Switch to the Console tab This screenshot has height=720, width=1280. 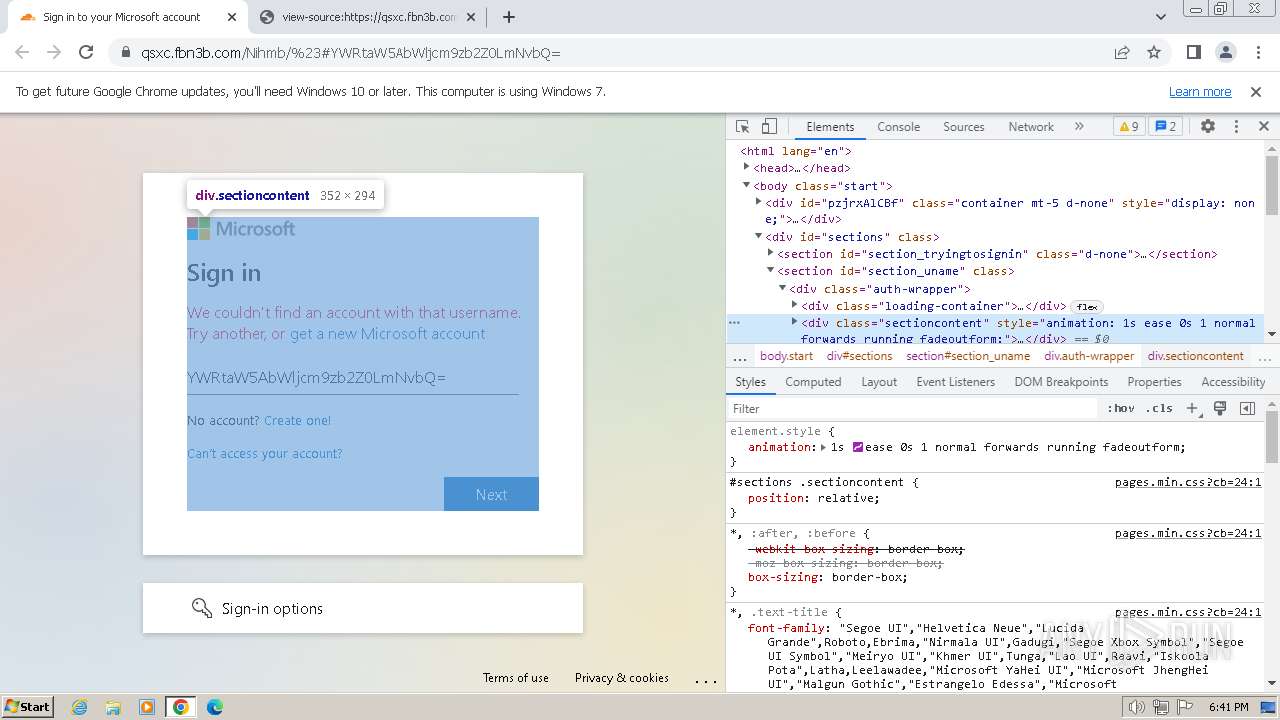898,127
